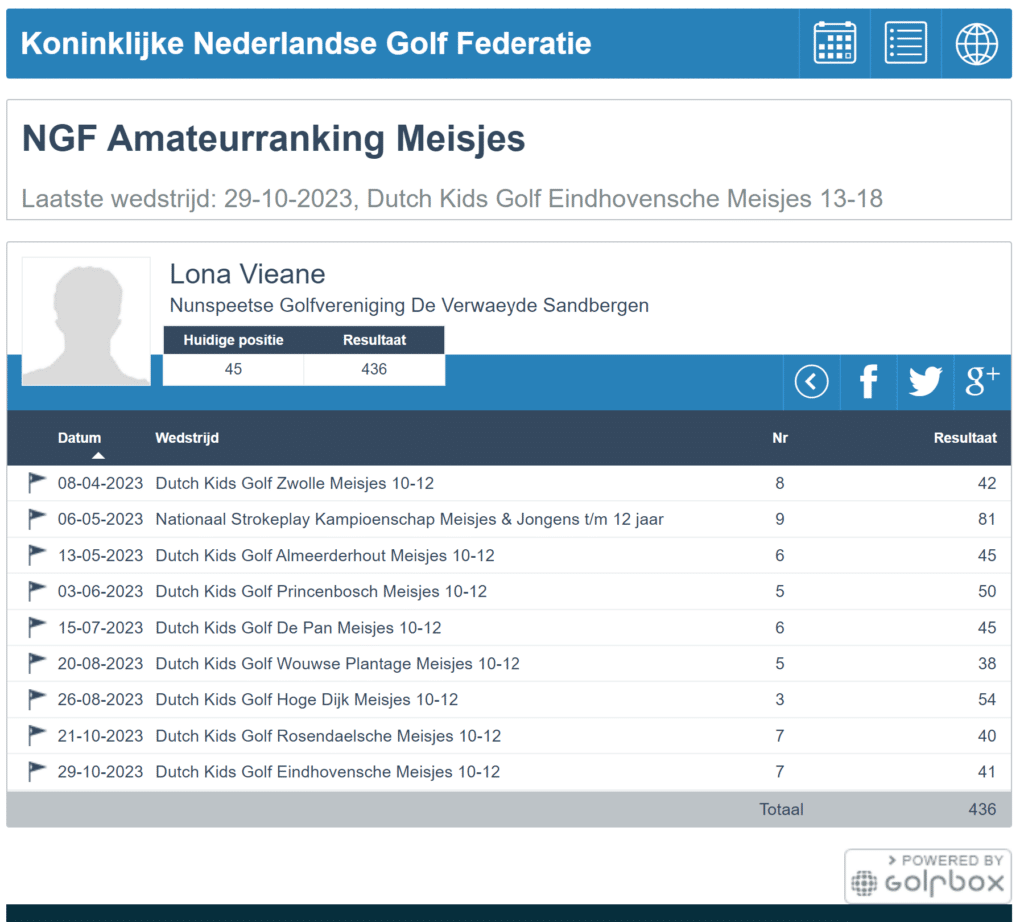Click flag icon for 20-08-2023 row
The height and width of the screenshot is (922, 1024).
coord(37,663)
